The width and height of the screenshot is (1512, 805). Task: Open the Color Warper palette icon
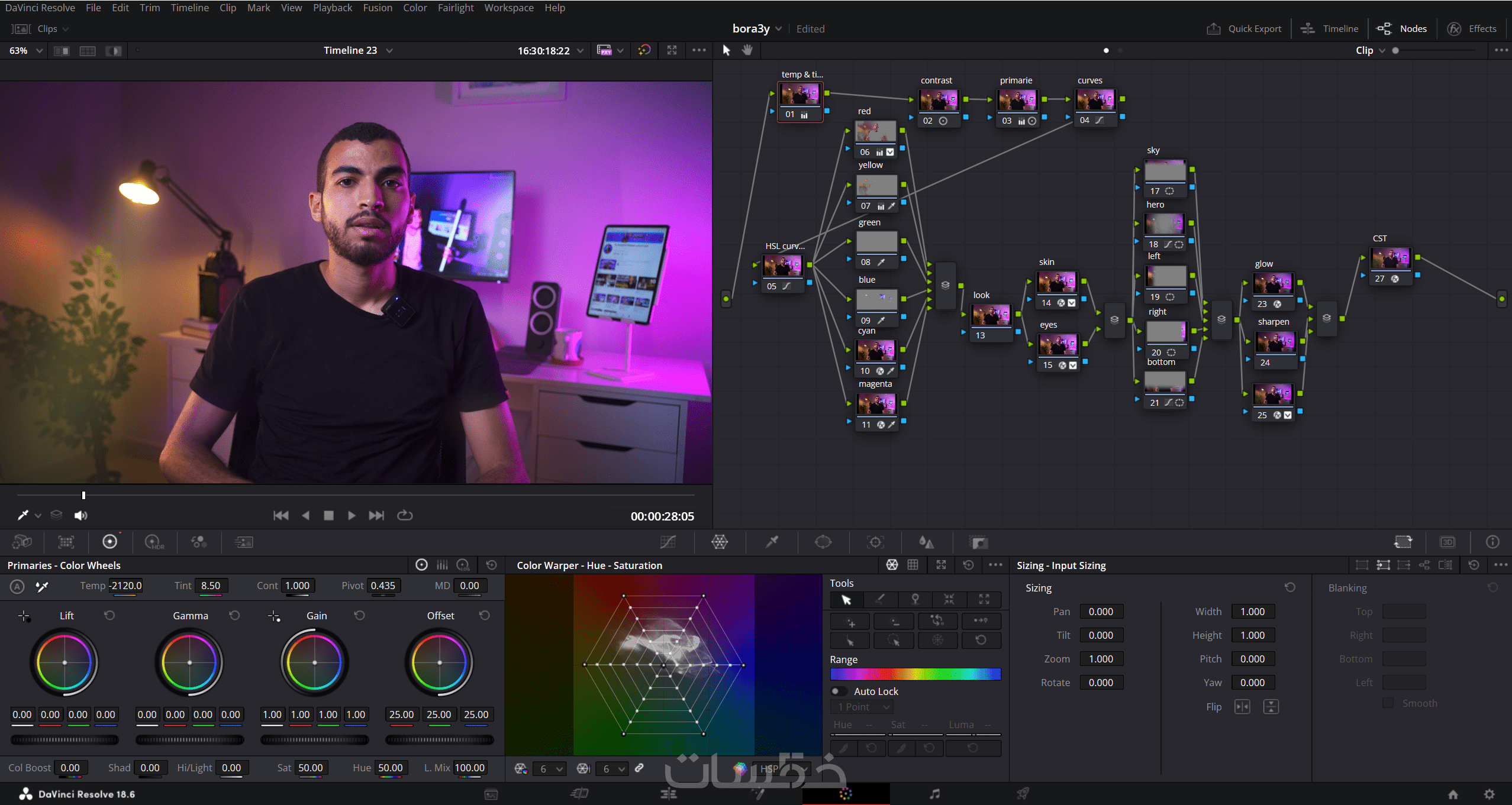pos(719,542)
